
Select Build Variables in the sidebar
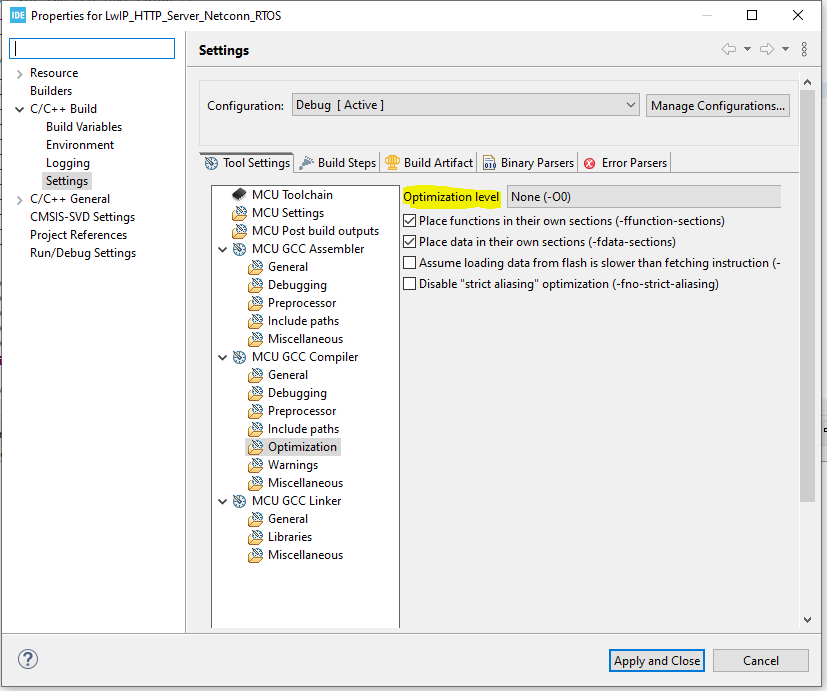pos(84,127)
